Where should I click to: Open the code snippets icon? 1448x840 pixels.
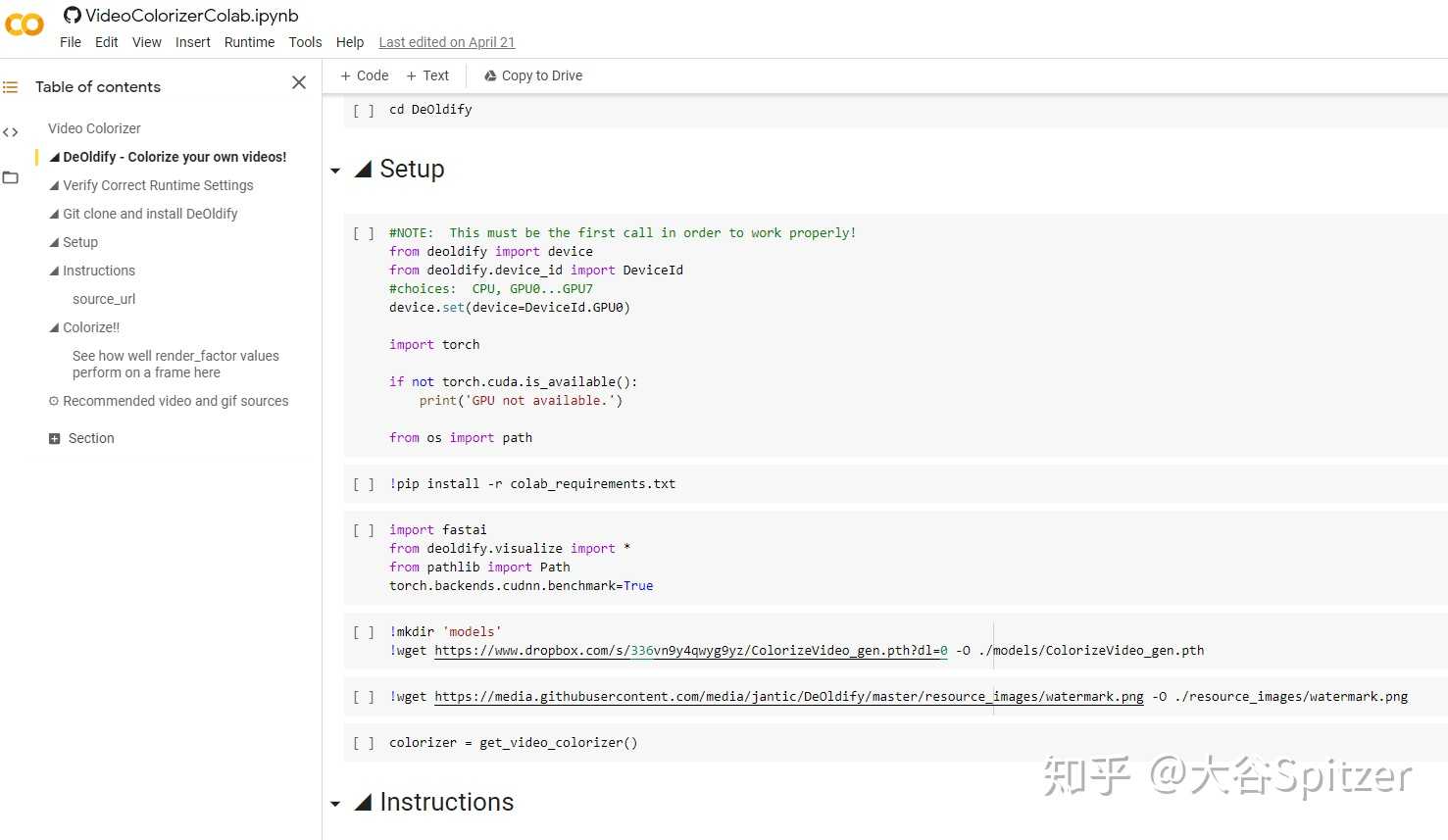(x=11, y=132)
